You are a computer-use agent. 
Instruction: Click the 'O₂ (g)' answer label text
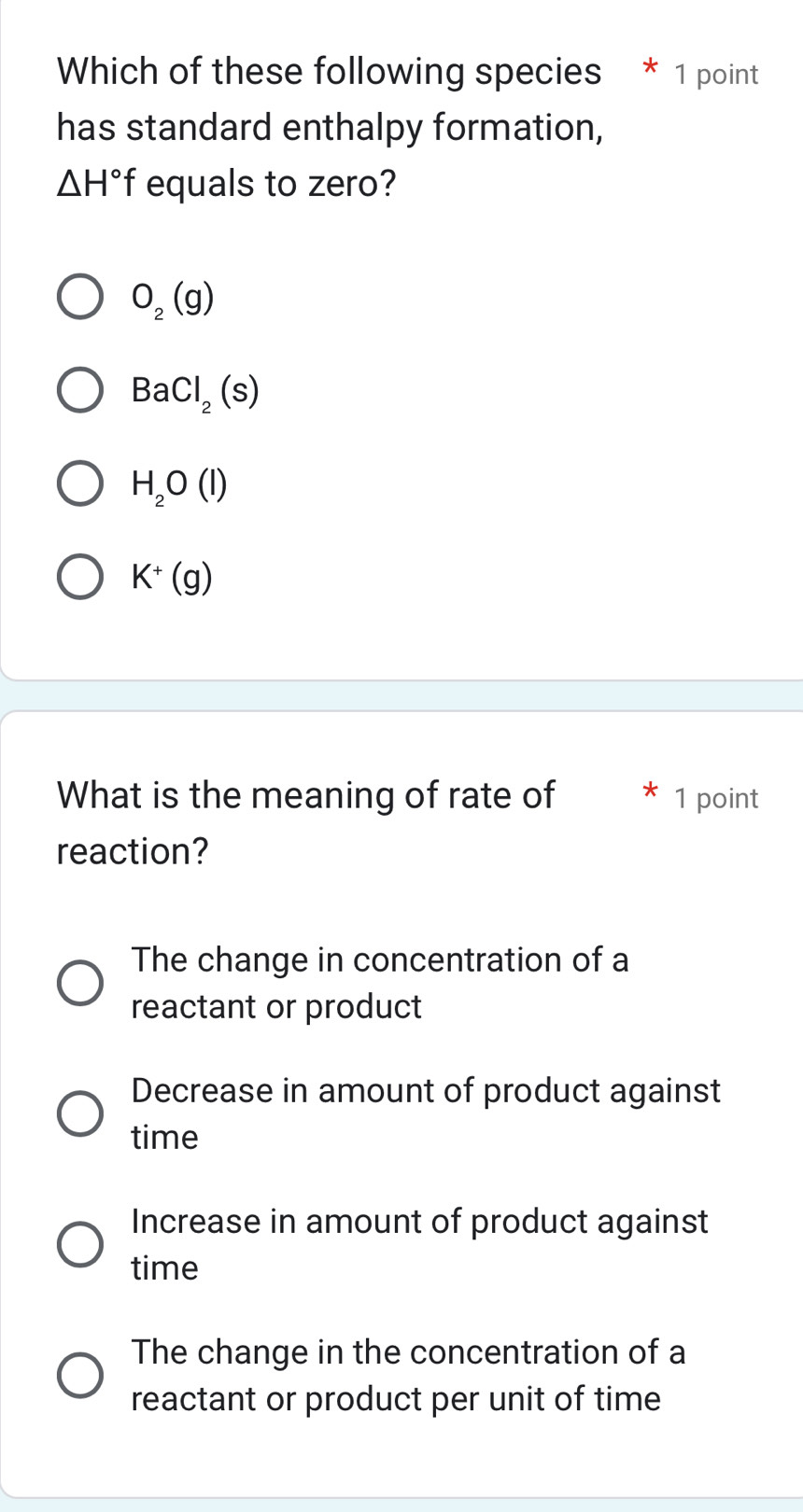[x=173, y=299]
